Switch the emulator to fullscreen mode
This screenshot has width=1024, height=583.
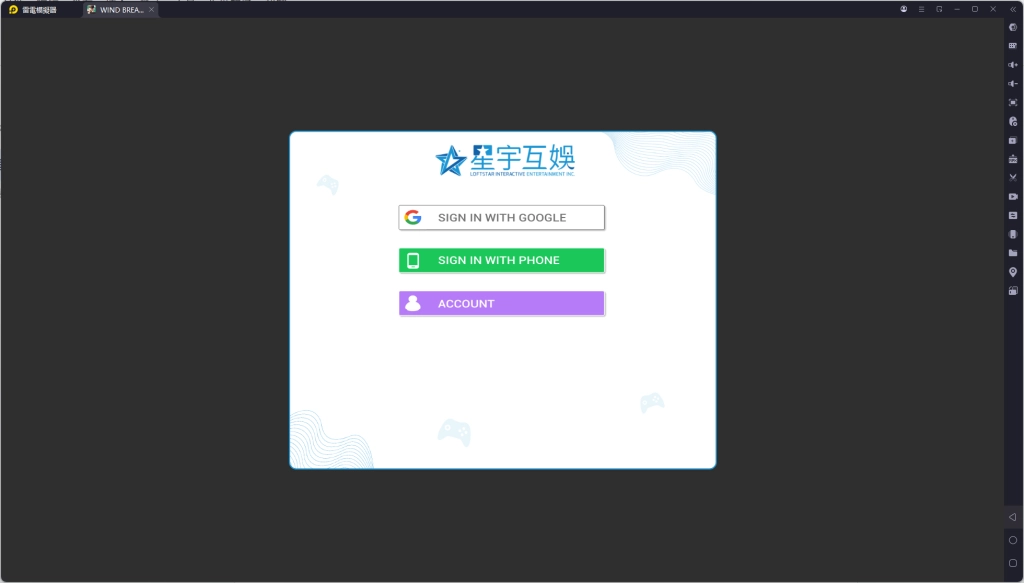click(x=1013, y=102)
